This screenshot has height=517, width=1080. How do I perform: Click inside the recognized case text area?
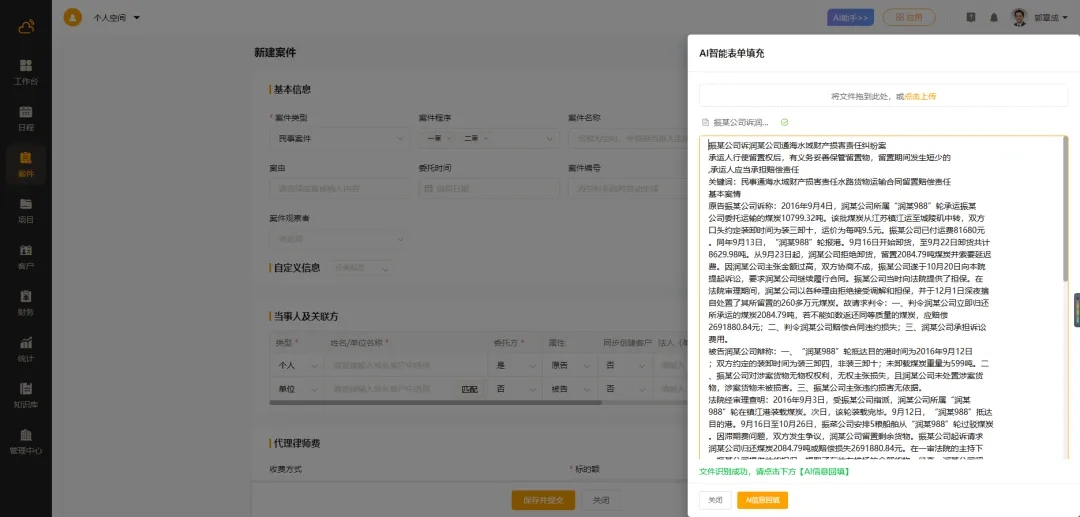click(x=880, y=300)
